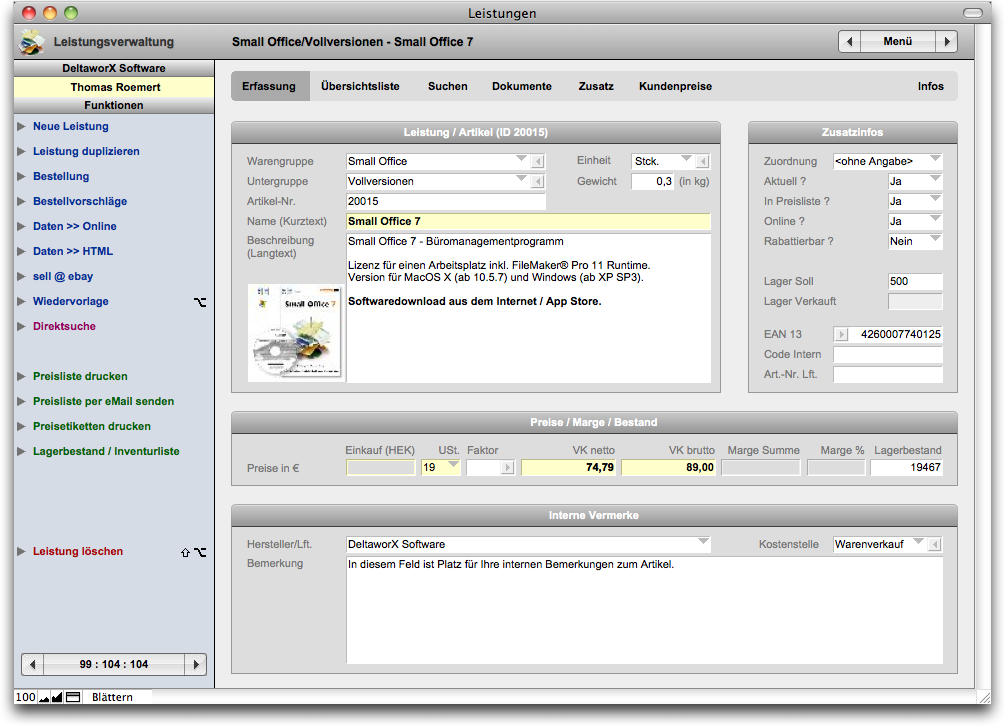Click the Name field containing Small Office 7

tap(528, 221)
